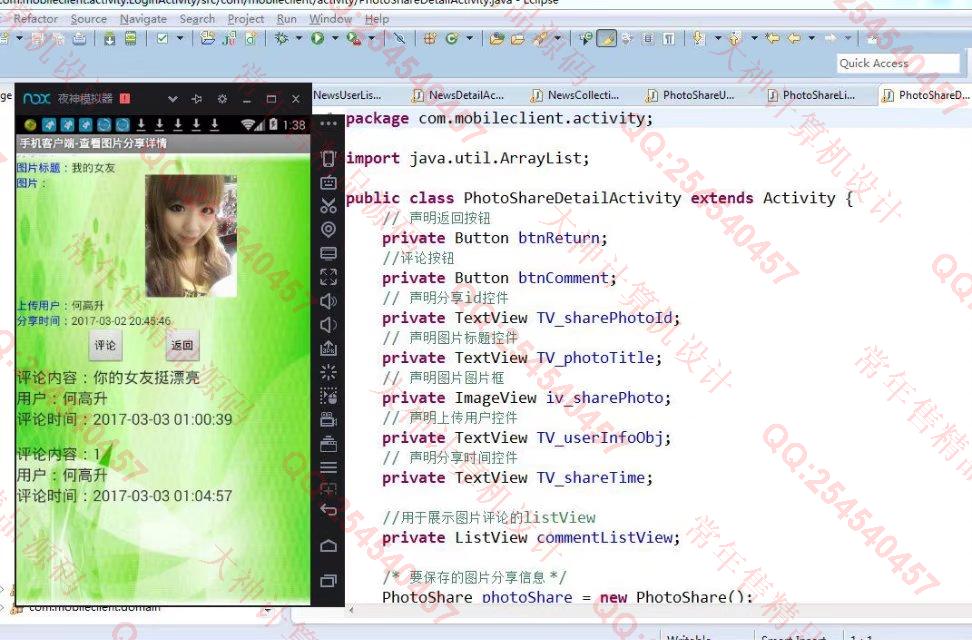972x640 pixels.
Task: Click the Nox volume up icon
Action: 329,301
